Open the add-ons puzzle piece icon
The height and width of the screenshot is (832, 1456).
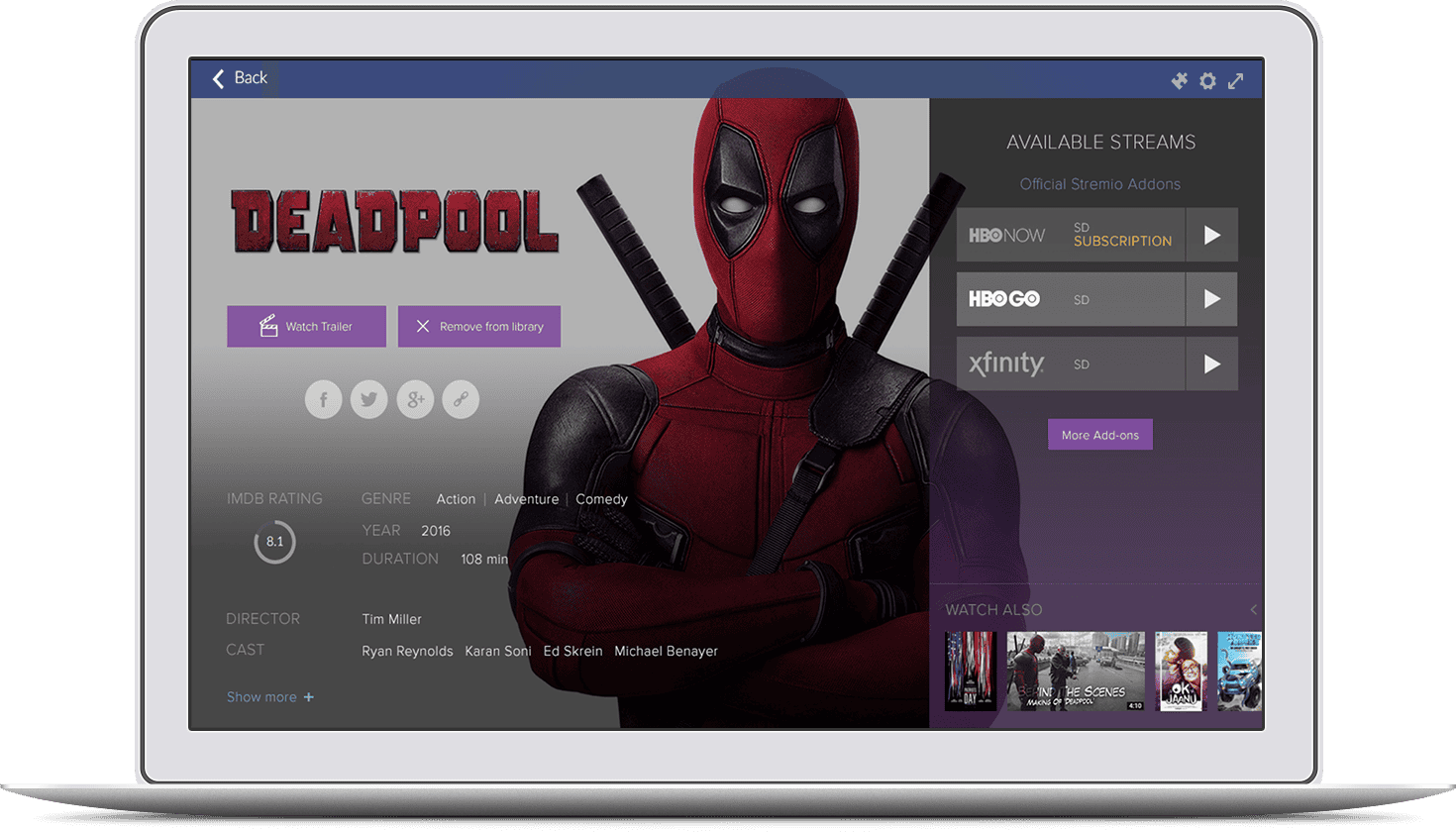click(x=1179, y=81)
